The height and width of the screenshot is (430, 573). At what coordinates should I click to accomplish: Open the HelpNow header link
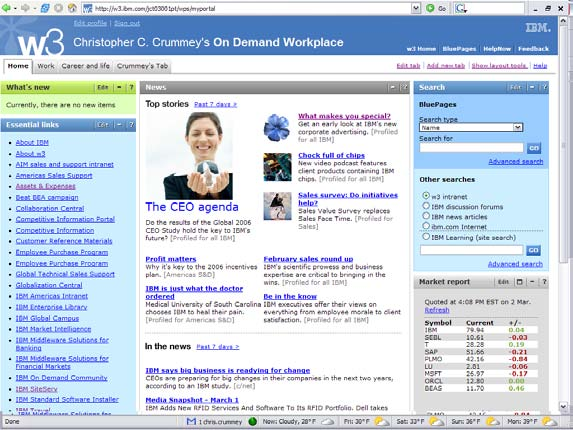coord(497,49)
